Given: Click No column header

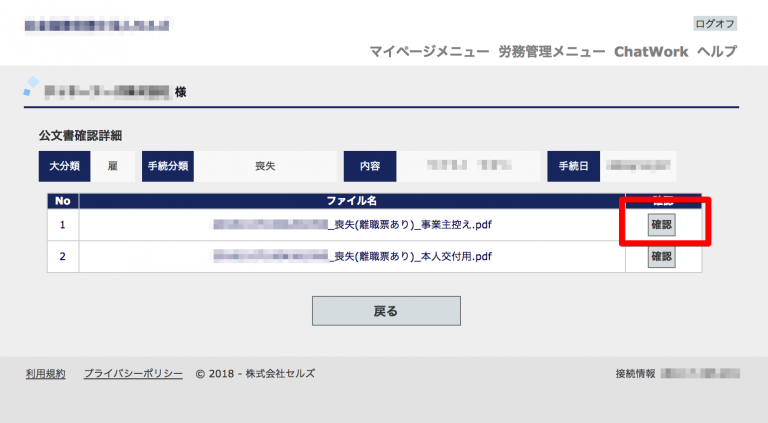Looking at the screenshot, I should click(x=63, y=201).
